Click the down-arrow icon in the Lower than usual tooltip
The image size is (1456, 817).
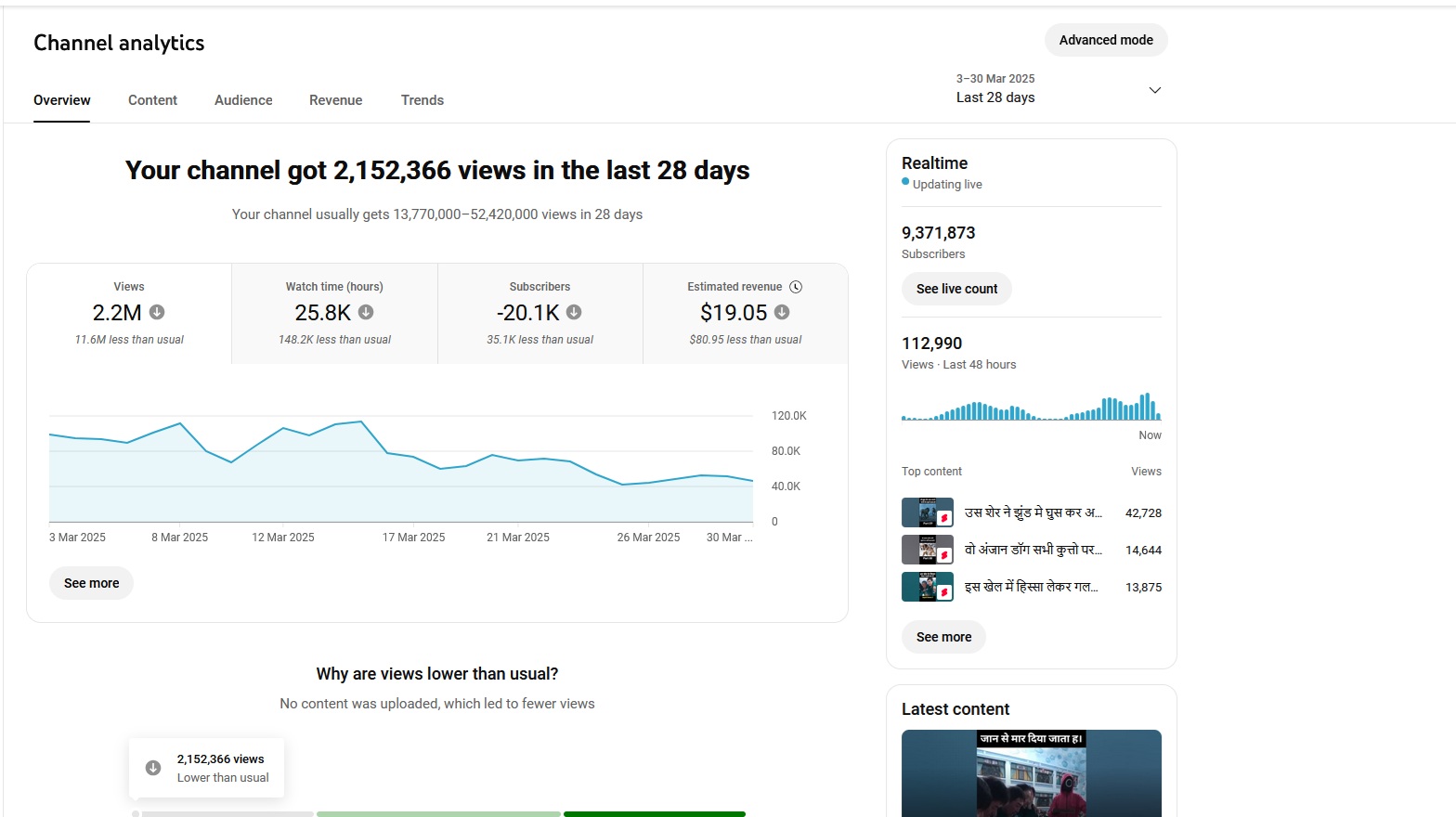(x=153, y=768)
